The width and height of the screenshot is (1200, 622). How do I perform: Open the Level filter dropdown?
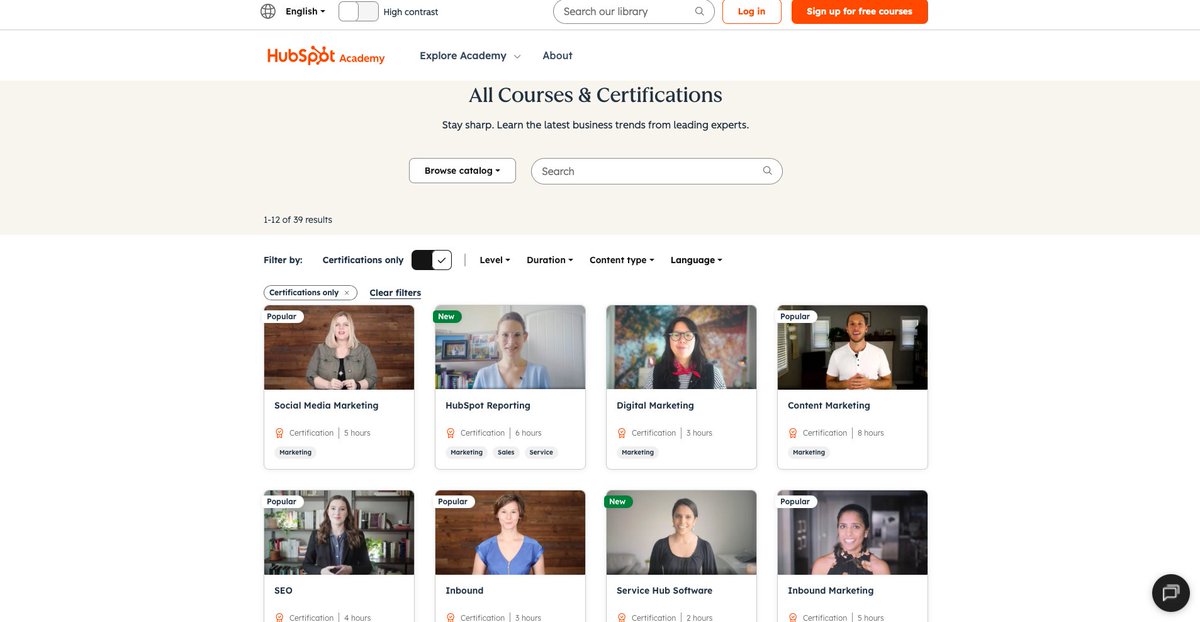pyautogui.click(x=495, y=260)
